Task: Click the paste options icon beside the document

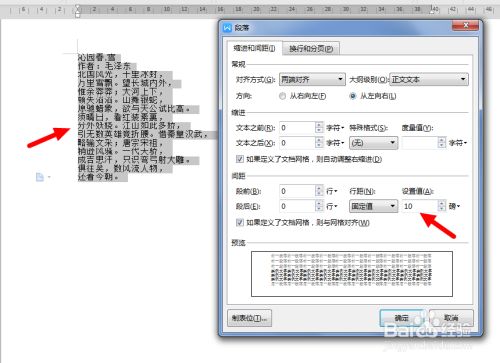Action: click(40, 177)
